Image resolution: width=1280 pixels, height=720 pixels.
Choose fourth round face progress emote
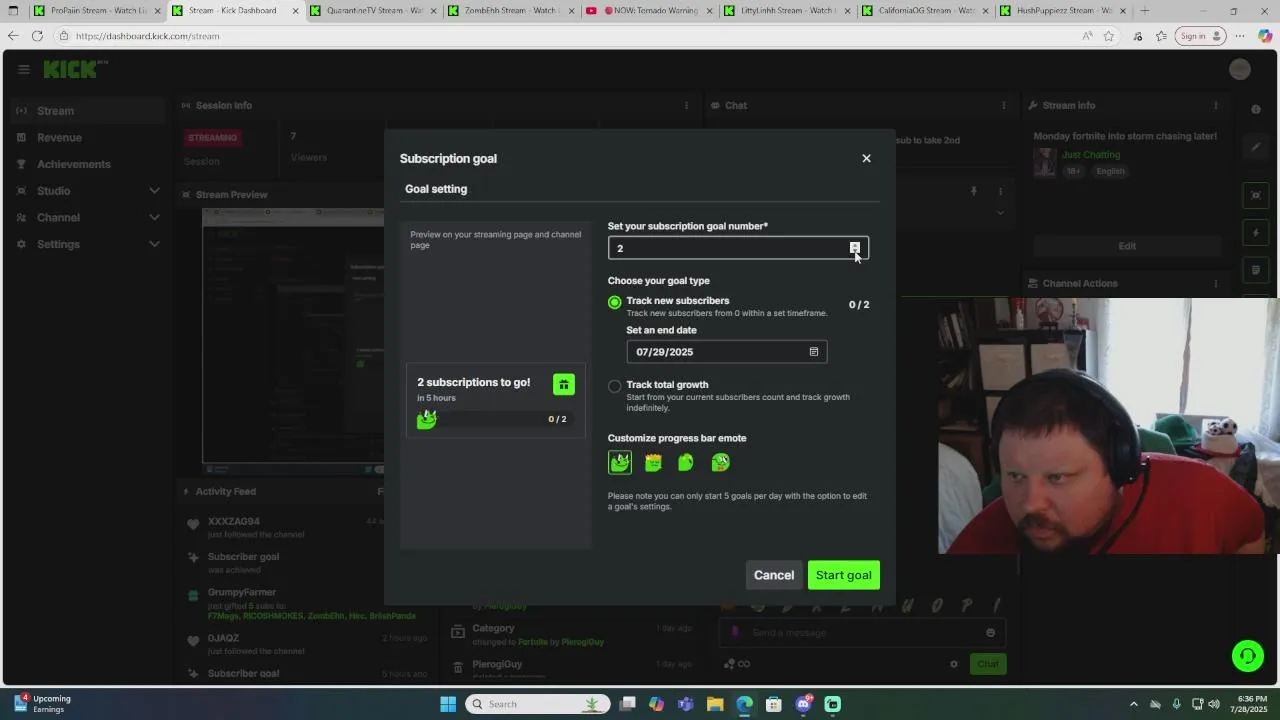(x=720, y=462)
